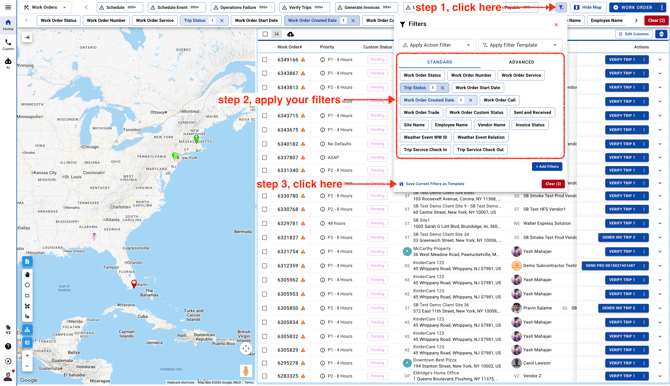Check the box for work order 6305850
Viewport: 670px width, 386px height.
[265, 308]
